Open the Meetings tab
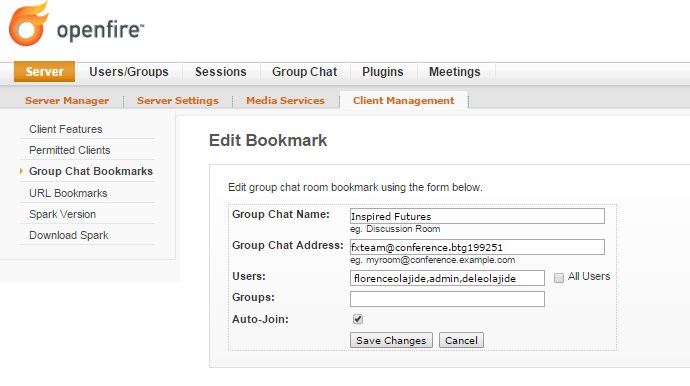Screen dimensions: 690x386 [x=455, y=72]
